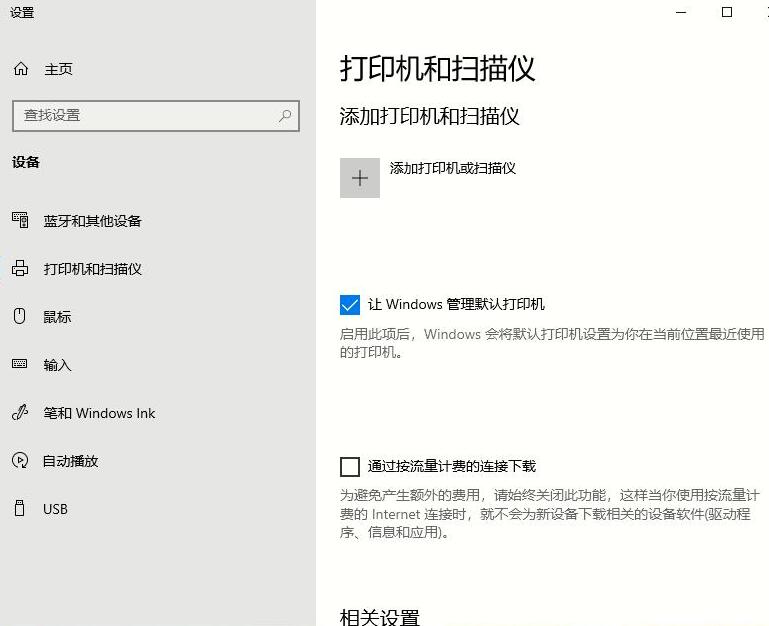Click the 相关设置 heading
The width and height of the screenshot is (769, 626).
pos(380,617)
